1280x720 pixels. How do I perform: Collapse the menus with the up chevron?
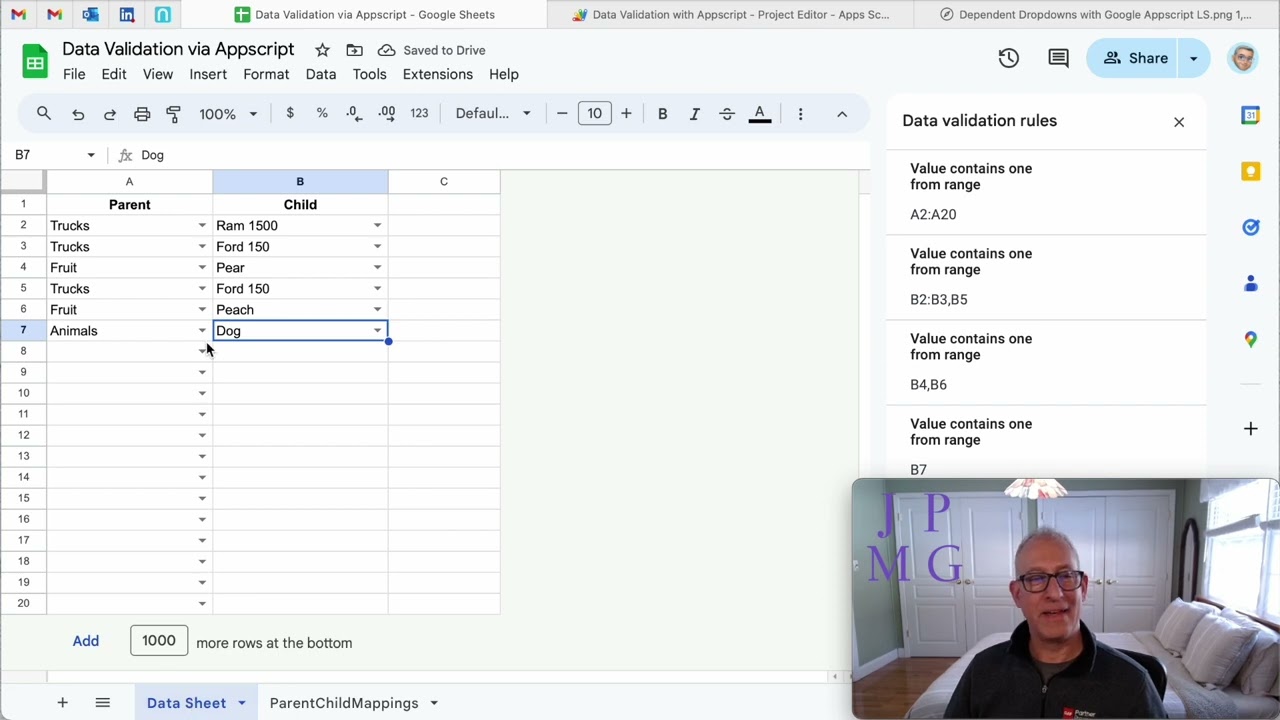842,114
